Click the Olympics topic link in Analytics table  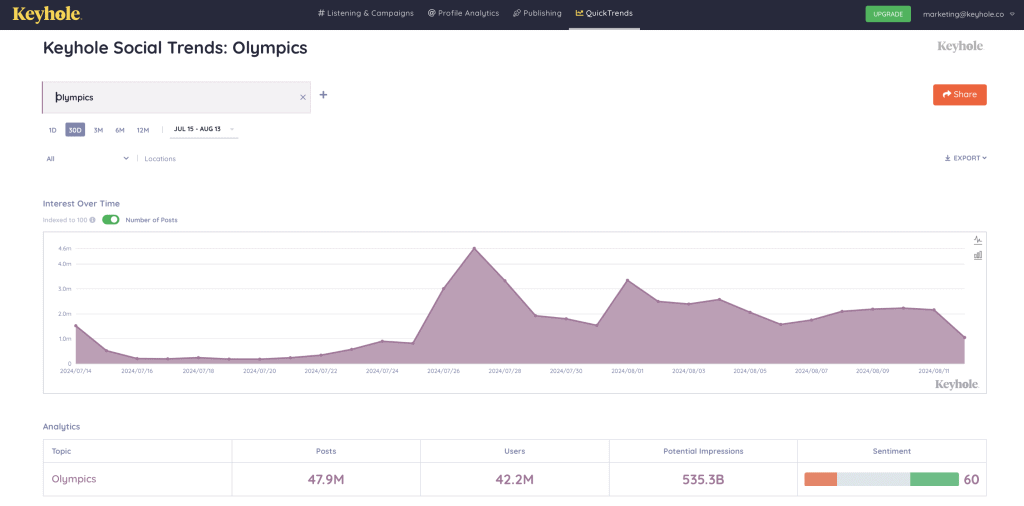point(74,479)
